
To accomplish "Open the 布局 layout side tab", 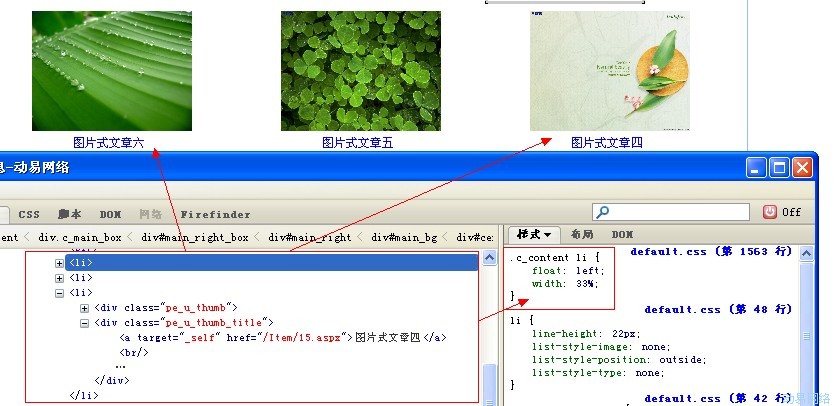I will [582, 234].
